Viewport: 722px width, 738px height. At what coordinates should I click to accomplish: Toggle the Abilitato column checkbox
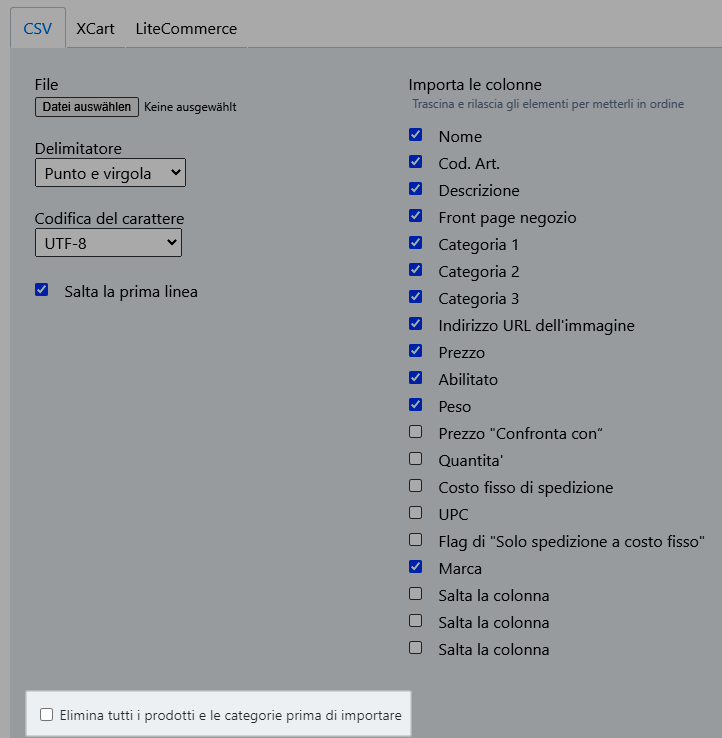[416, 378]
